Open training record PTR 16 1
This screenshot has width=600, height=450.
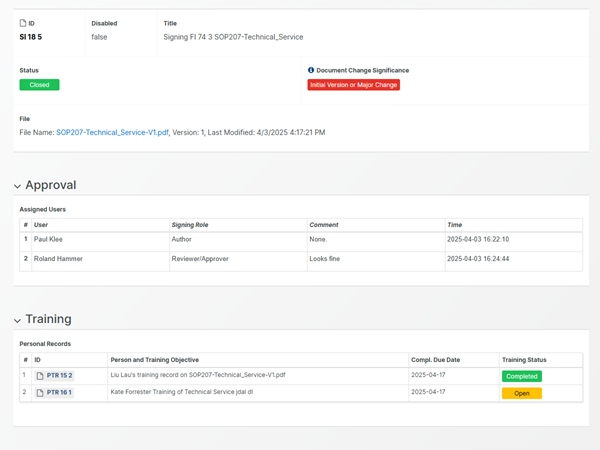pyautogui.click(x=59, y=393)
